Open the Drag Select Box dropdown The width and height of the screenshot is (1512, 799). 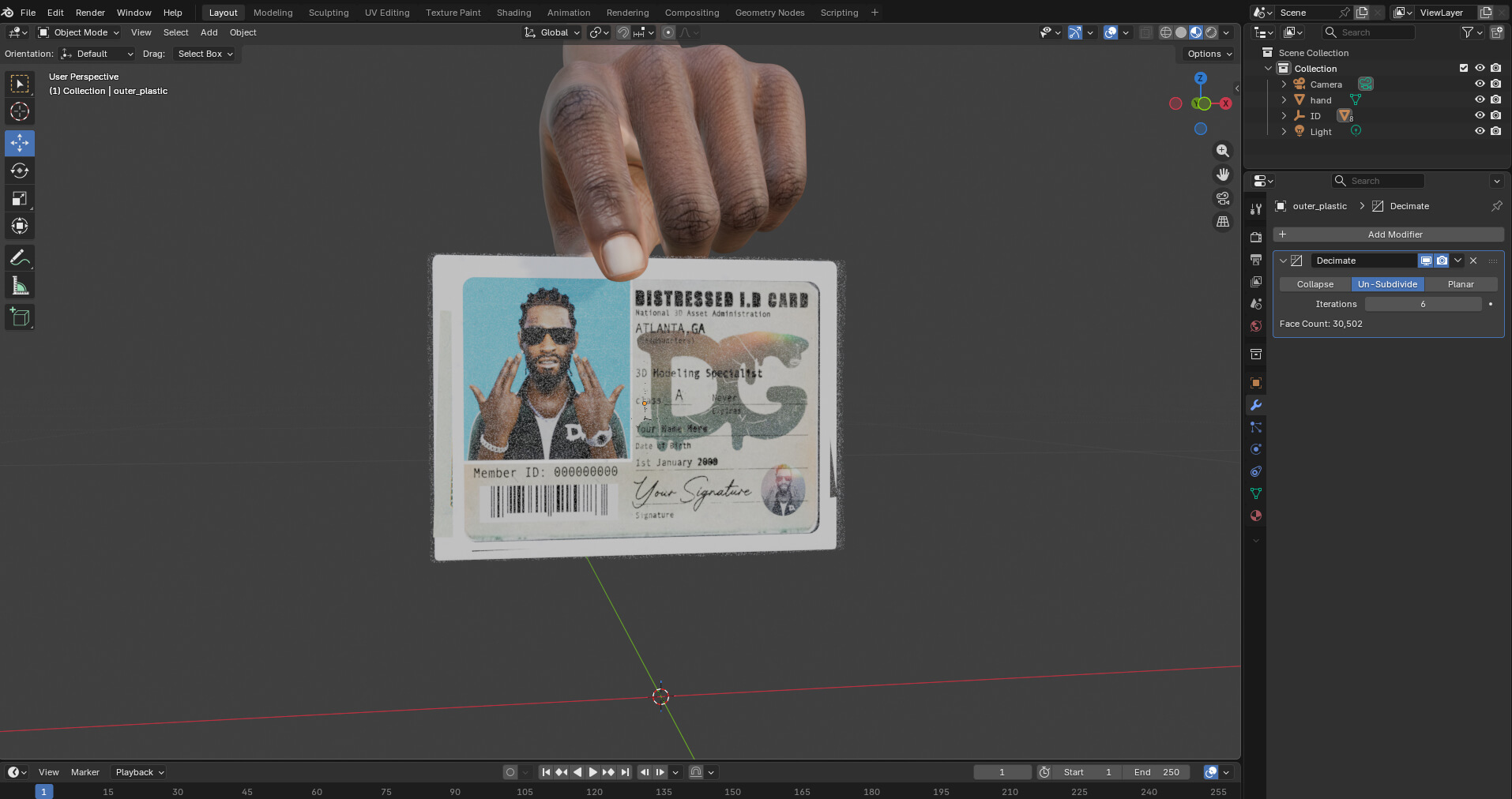point(205,54)
